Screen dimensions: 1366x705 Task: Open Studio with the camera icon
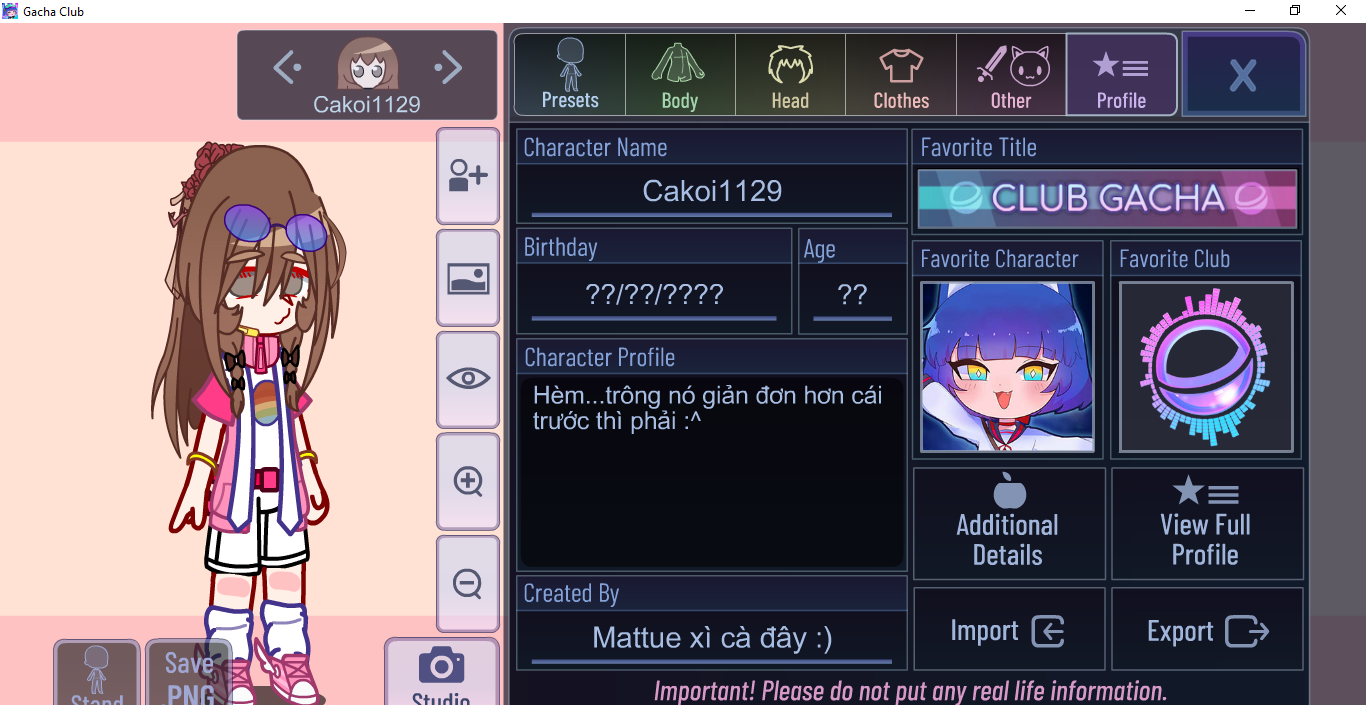click(442, 672)
